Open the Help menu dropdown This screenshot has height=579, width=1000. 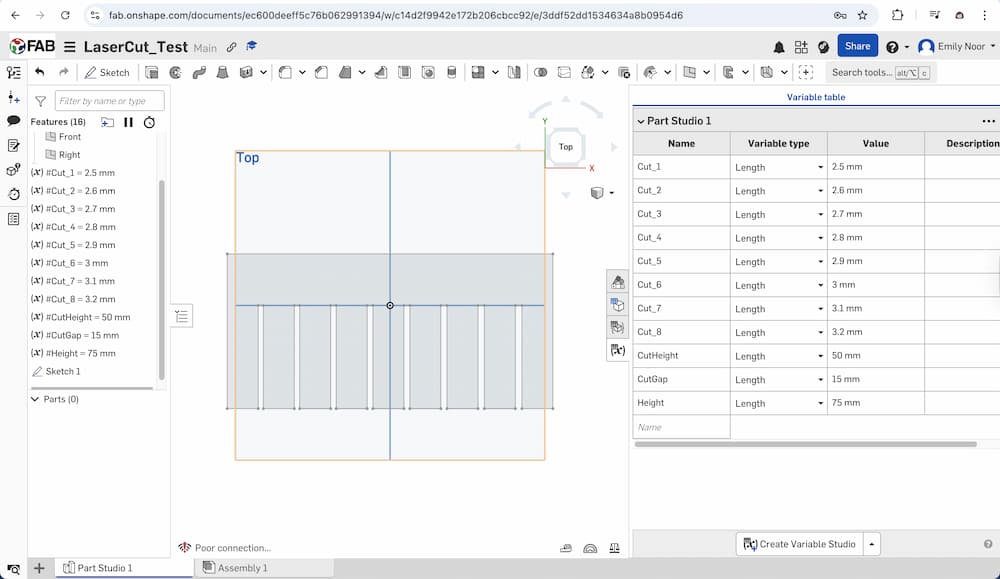(897, 47)
